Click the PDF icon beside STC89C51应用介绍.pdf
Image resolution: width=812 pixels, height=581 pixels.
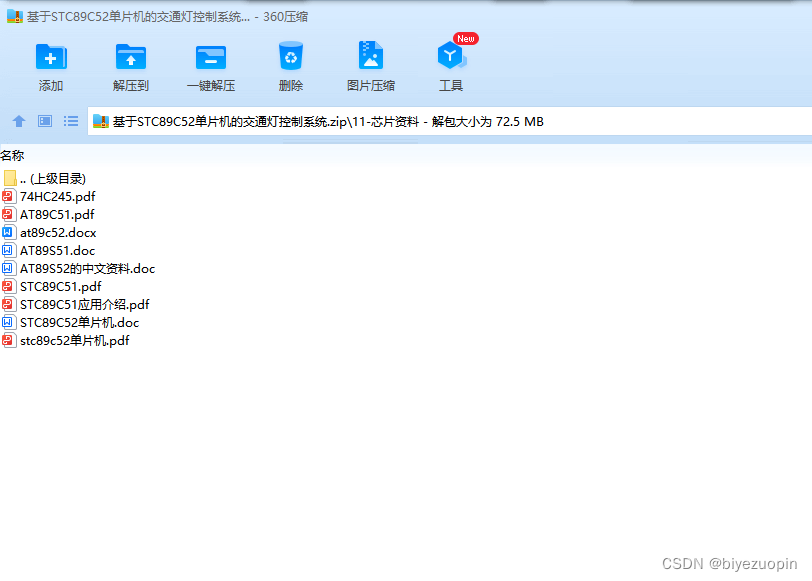(x=8, y=304)
